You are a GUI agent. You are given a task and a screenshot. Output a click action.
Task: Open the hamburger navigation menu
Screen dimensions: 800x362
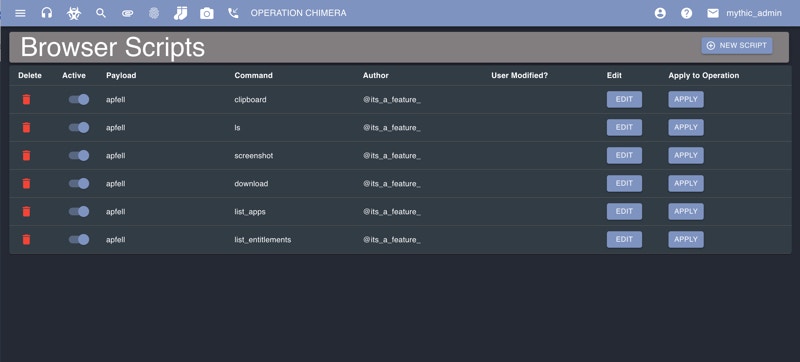(x=20, y=13)
